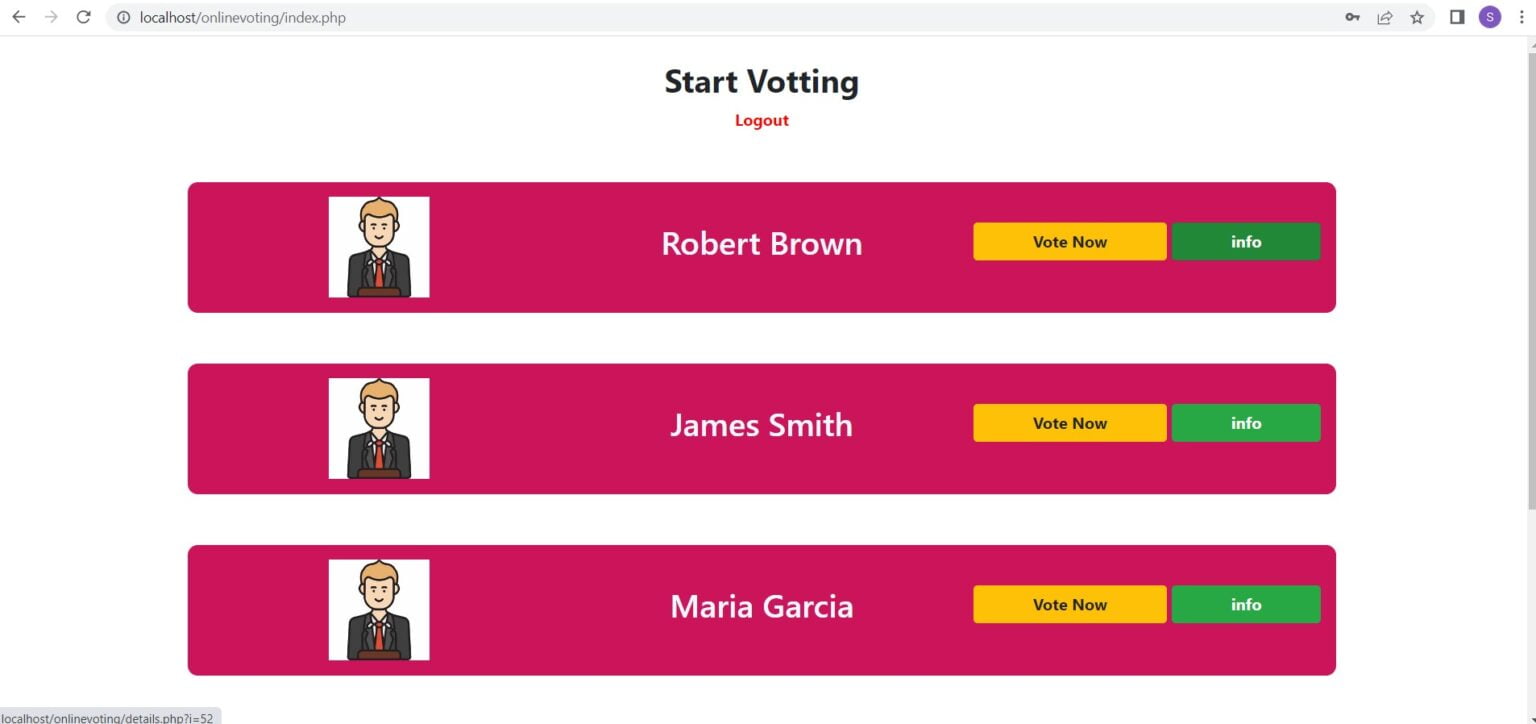Click the browser back arrow
The width and height of the screenshot is (1536, 724).
point(18,17)
